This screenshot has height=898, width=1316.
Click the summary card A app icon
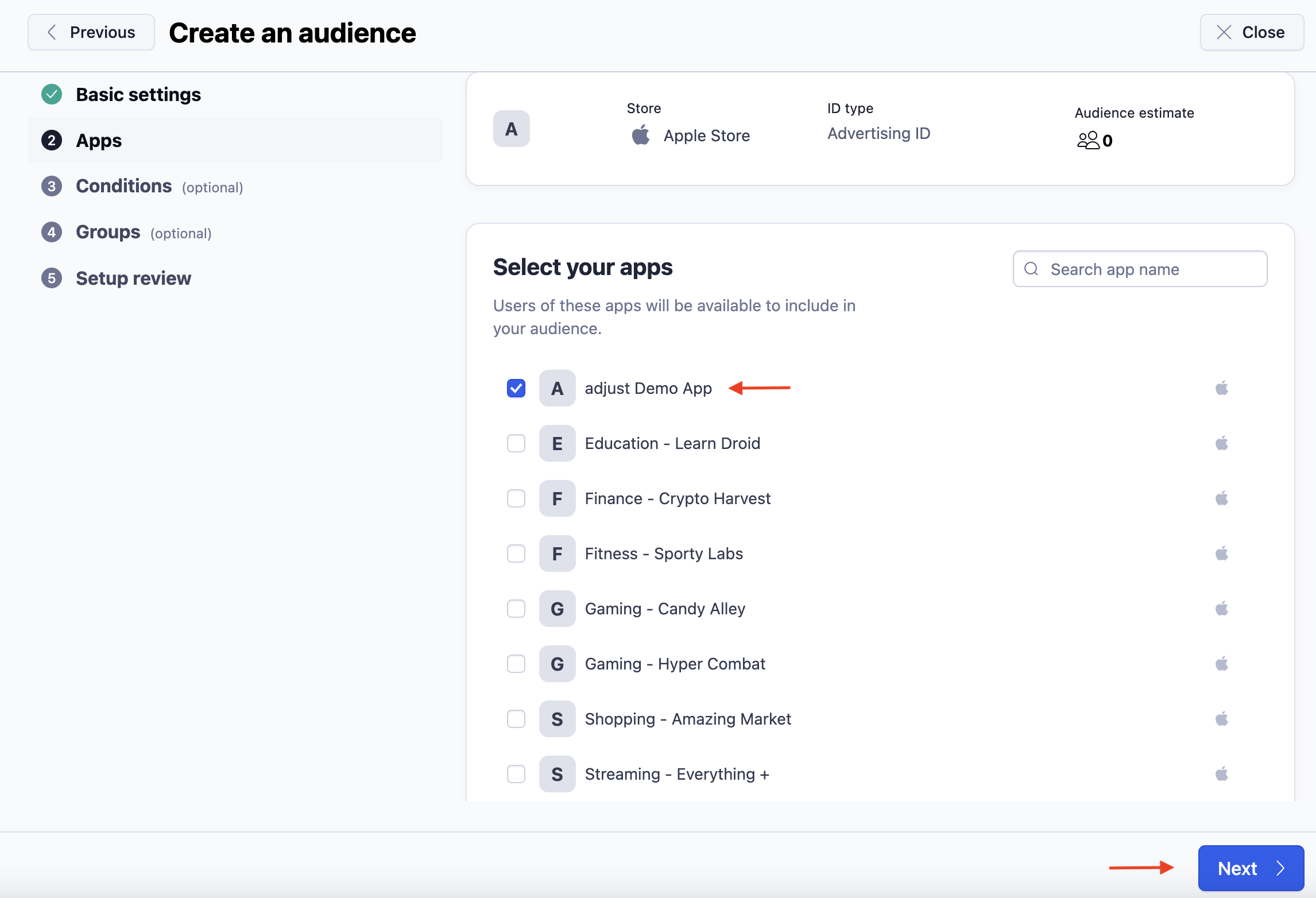tap(511, 129)
